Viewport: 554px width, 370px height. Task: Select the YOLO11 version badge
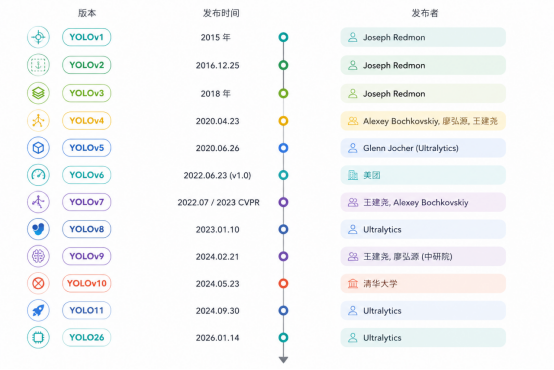[x=87, y=310]
